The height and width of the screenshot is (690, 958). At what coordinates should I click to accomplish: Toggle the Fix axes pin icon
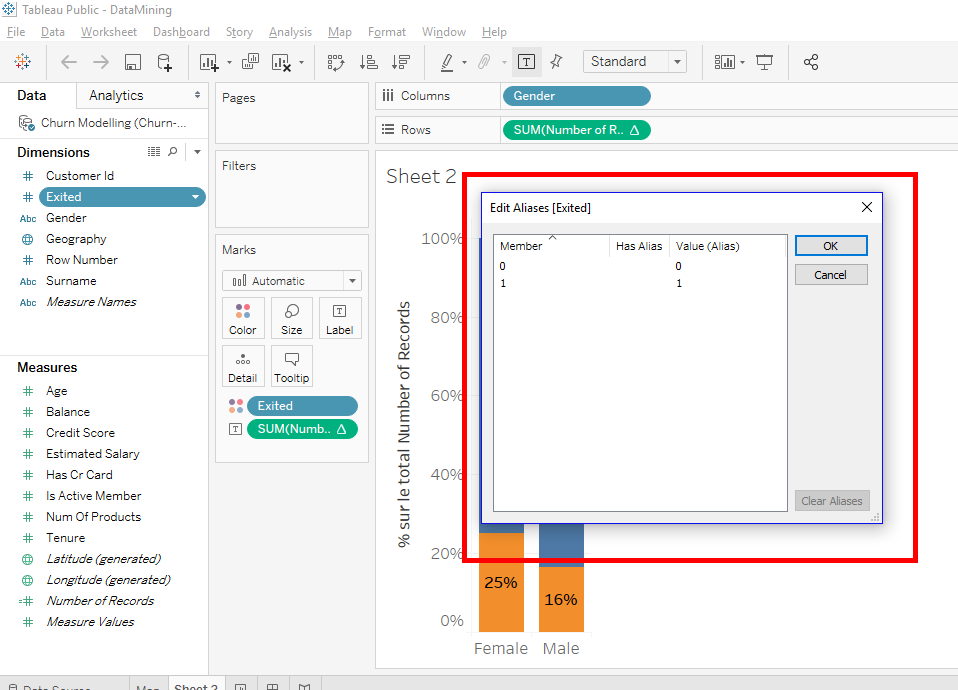[557, 62]
